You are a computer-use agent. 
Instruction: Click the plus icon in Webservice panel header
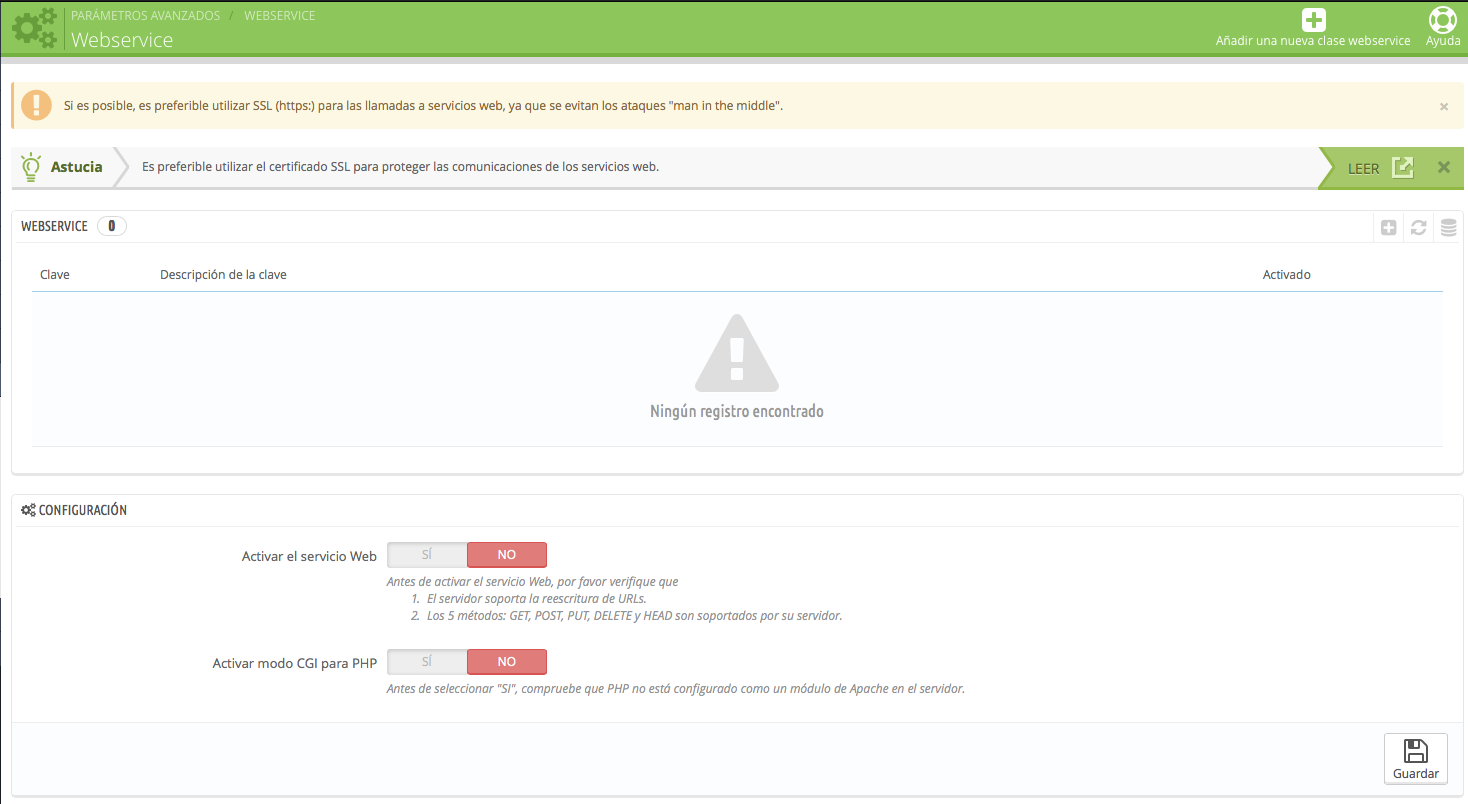[1388, 228]
